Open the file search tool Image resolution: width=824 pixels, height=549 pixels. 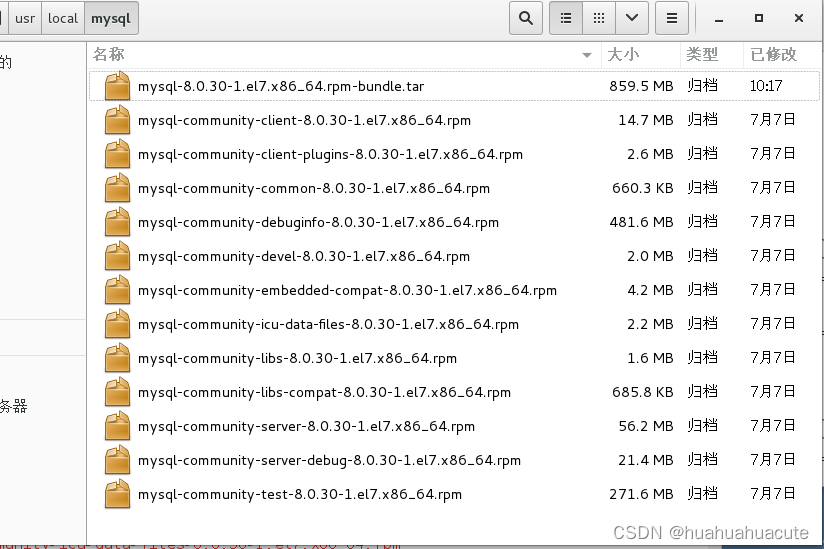click(526, 18)
